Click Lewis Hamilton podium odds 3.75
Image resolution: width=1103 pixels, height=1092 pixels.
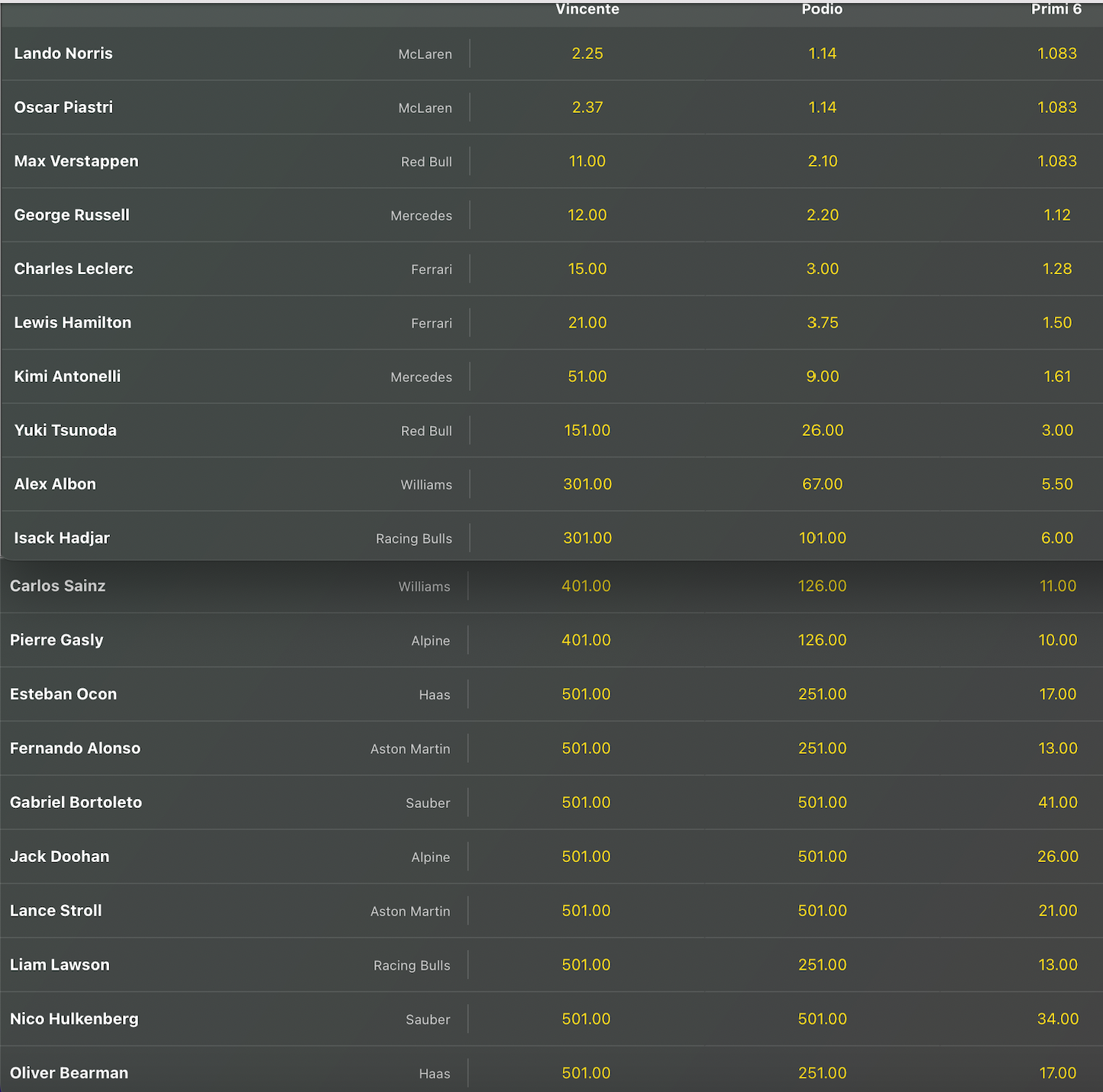[822, 323]
